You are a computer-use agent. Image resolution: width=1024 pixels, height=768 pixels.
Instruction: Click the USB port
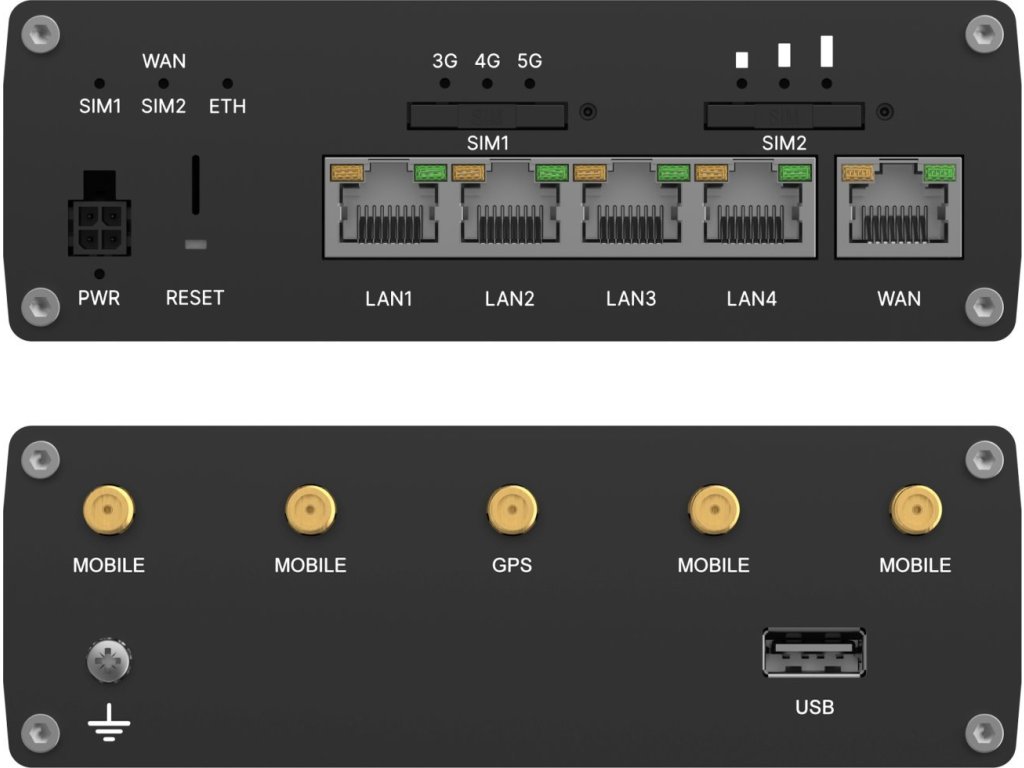(x=814, y=653)
